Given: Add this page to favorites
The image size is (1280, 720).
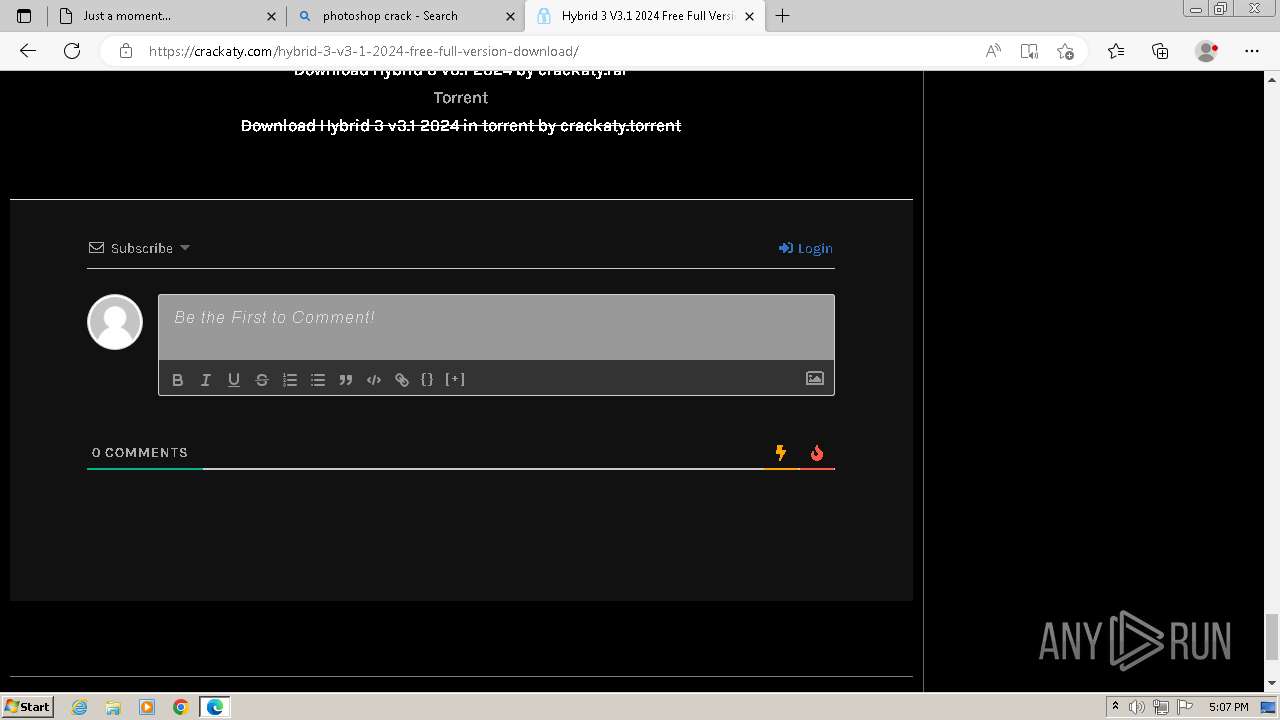Looking at the screenshot, I should (1065, 51).
